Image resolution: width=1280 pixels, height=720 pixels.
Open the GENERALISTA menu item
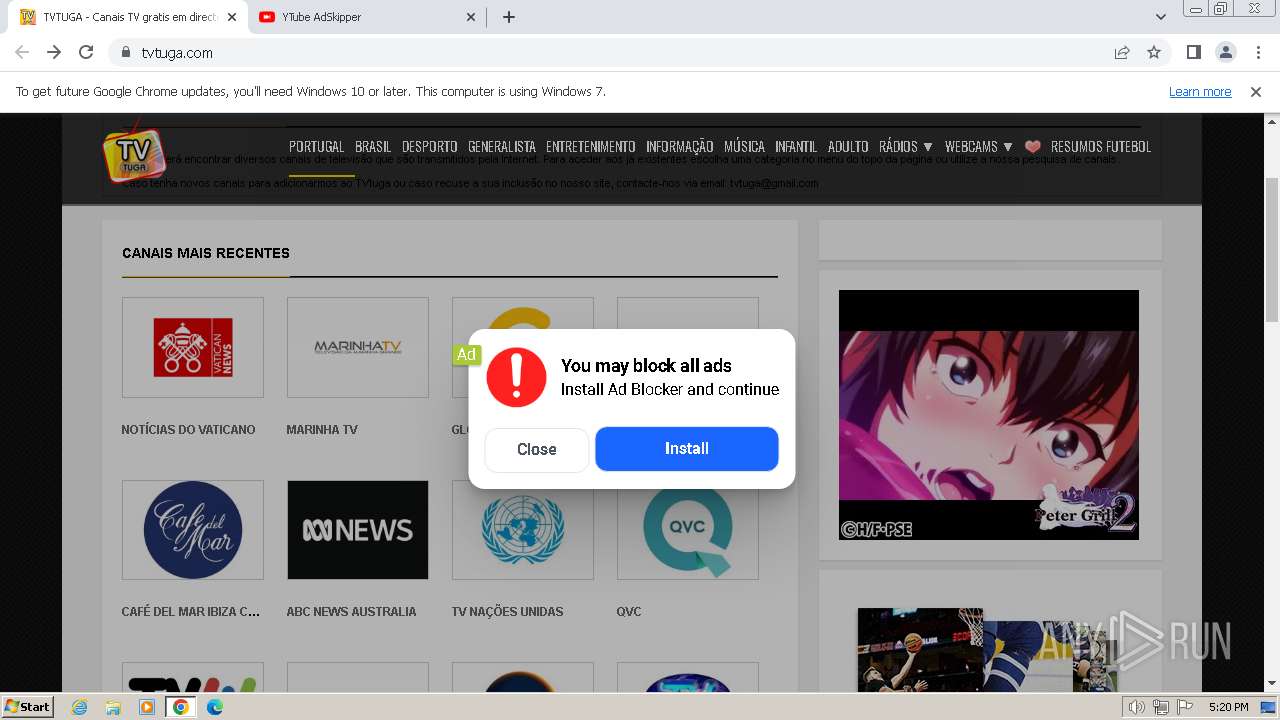point(502,146)
